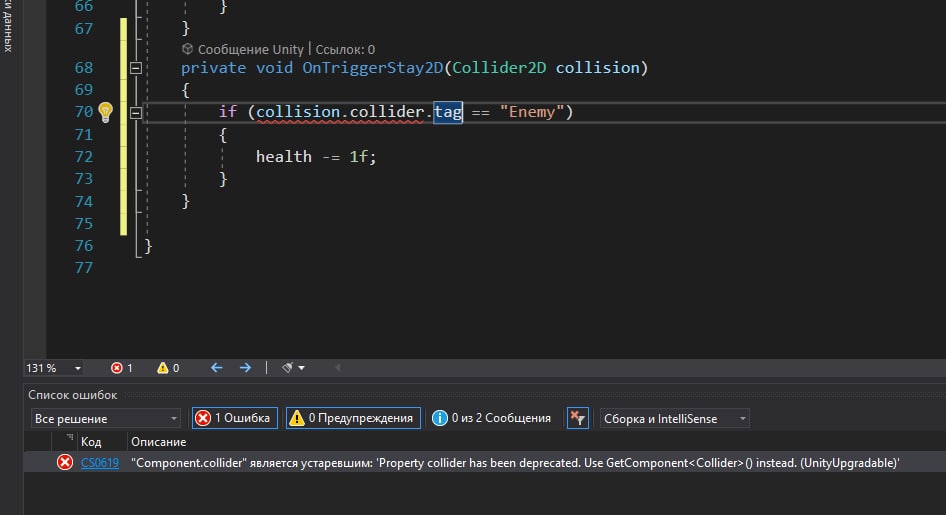946x515 pixels.
Task: Click line number 68 in the gutter
Action: pyautogui.click(x=84, y=68)
